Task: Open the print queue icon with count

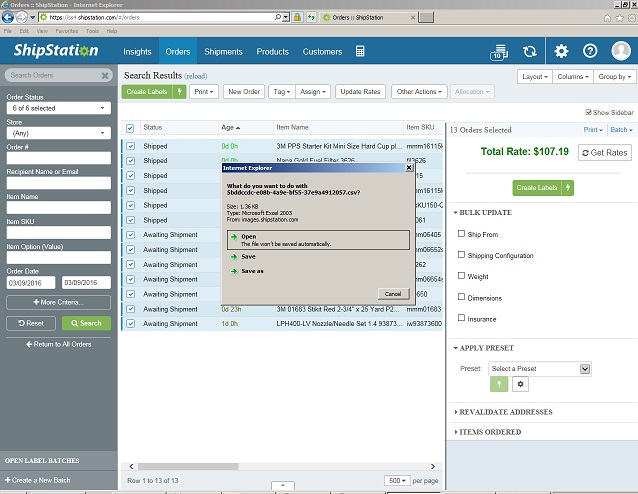Action: 499,52
